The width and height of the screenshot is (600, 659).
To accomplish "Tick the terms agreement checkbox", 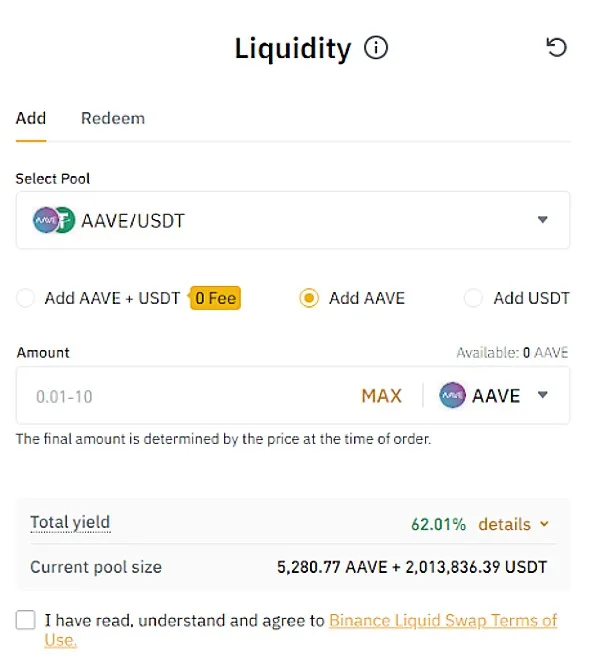I will (26, 620).
